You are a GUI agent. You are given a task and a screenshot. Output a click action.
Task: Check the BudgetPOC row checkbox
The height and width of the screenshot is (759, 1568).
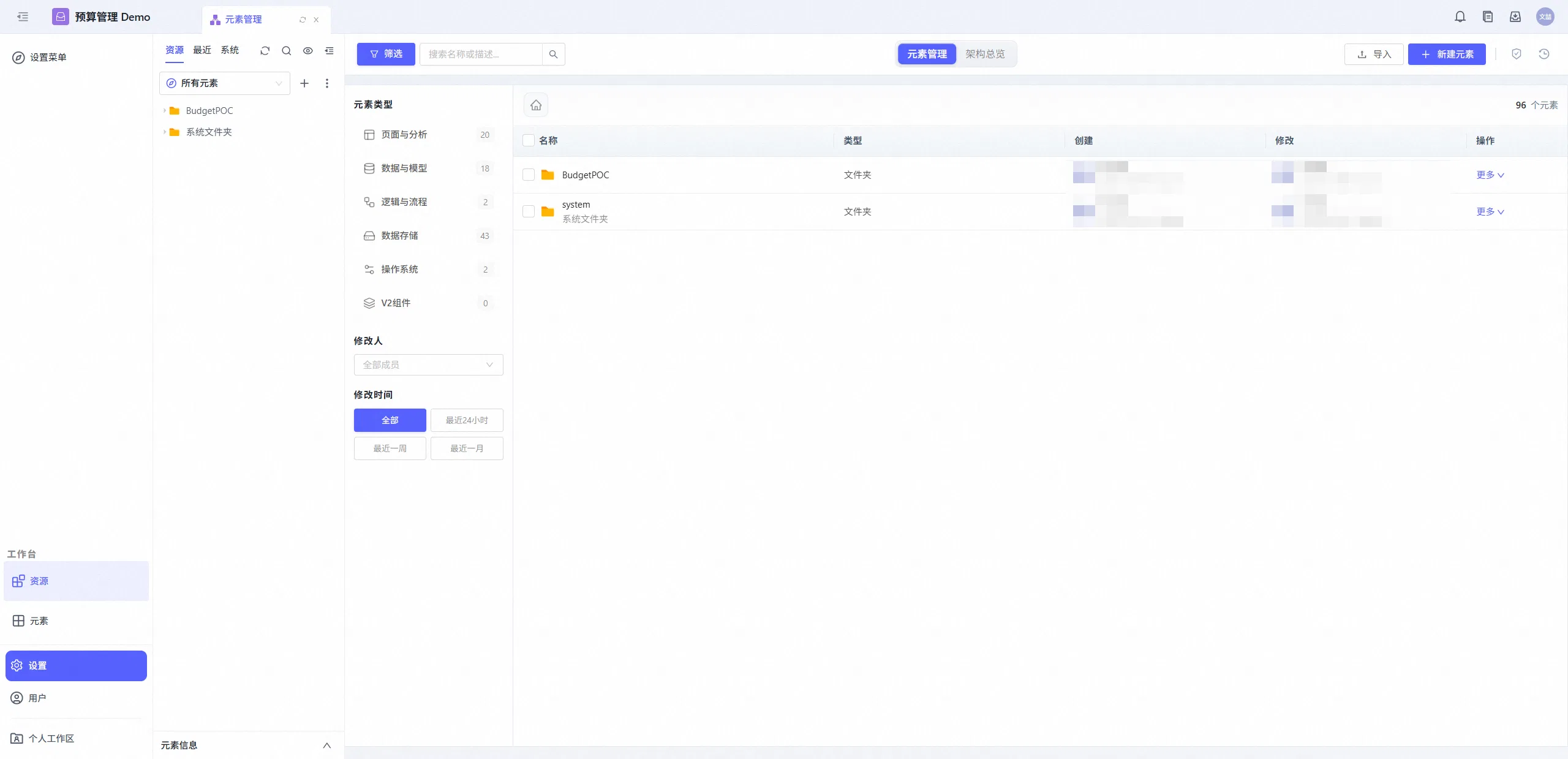(529, 175)
